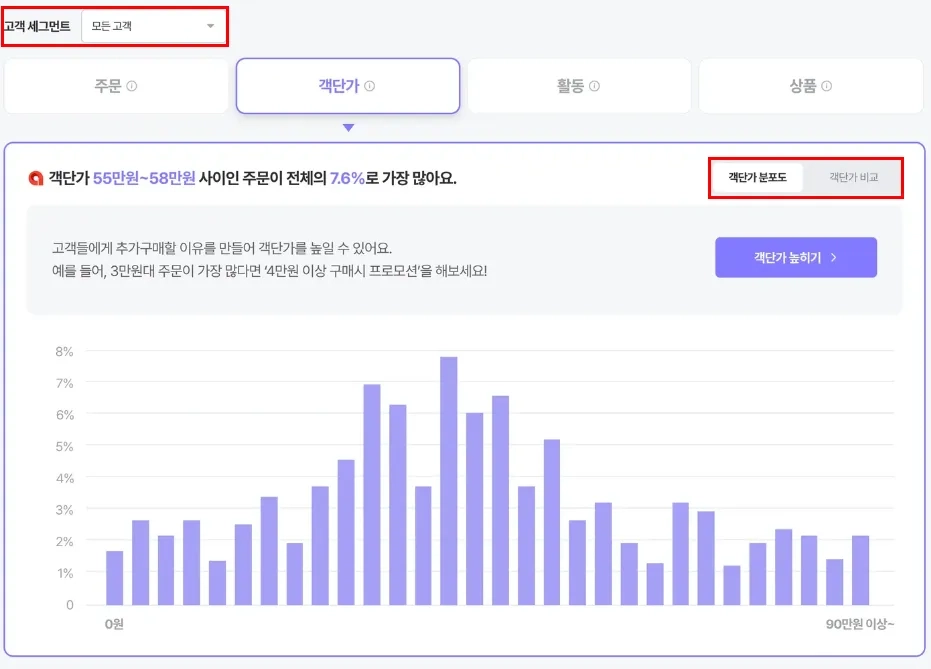Click the highlighted 7.6% text
This screenshot has width=931, height=669.
(347, 178)
